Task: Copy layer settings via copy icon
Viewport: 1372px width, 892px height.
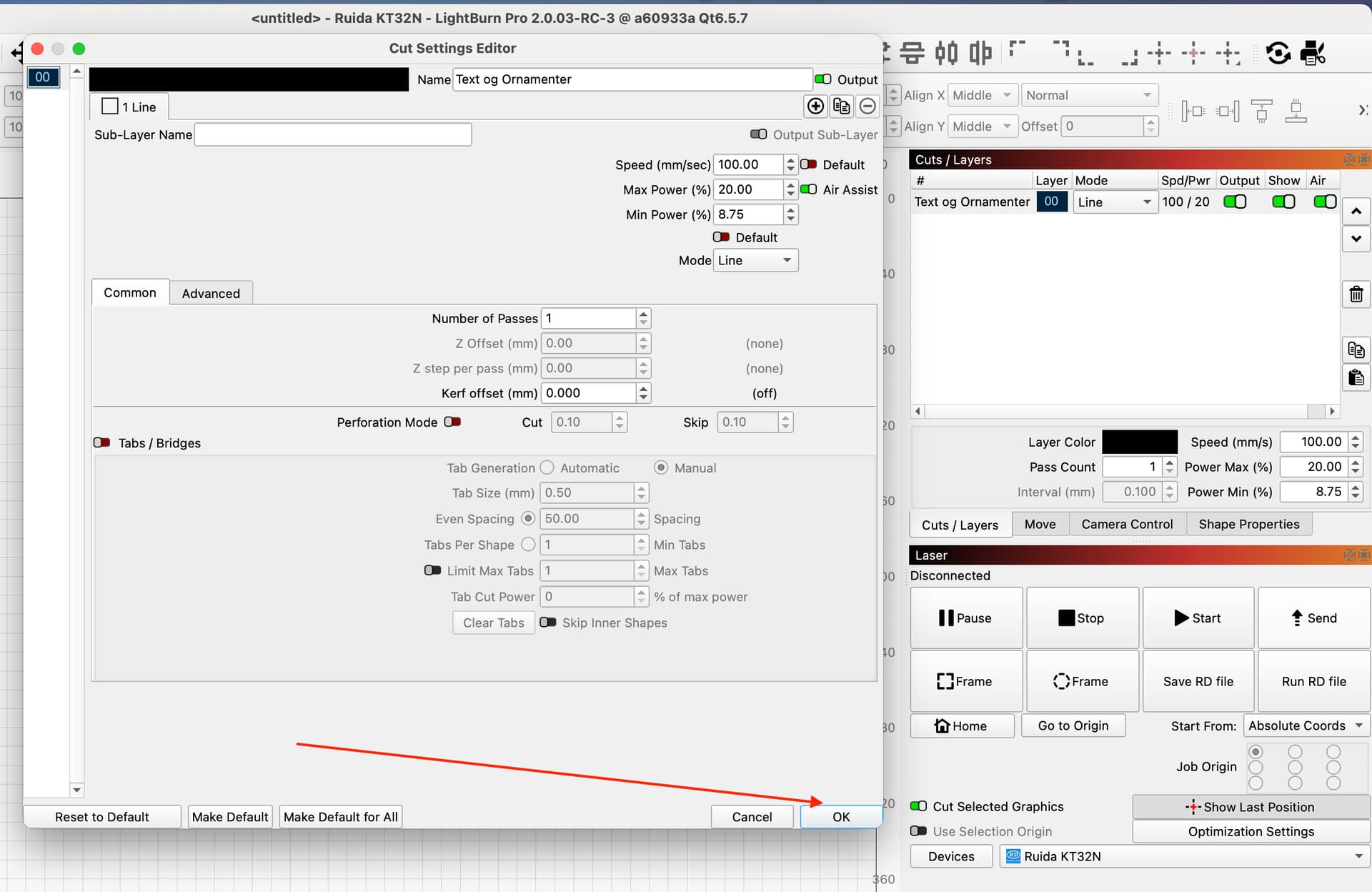Action: (1356, 350)
